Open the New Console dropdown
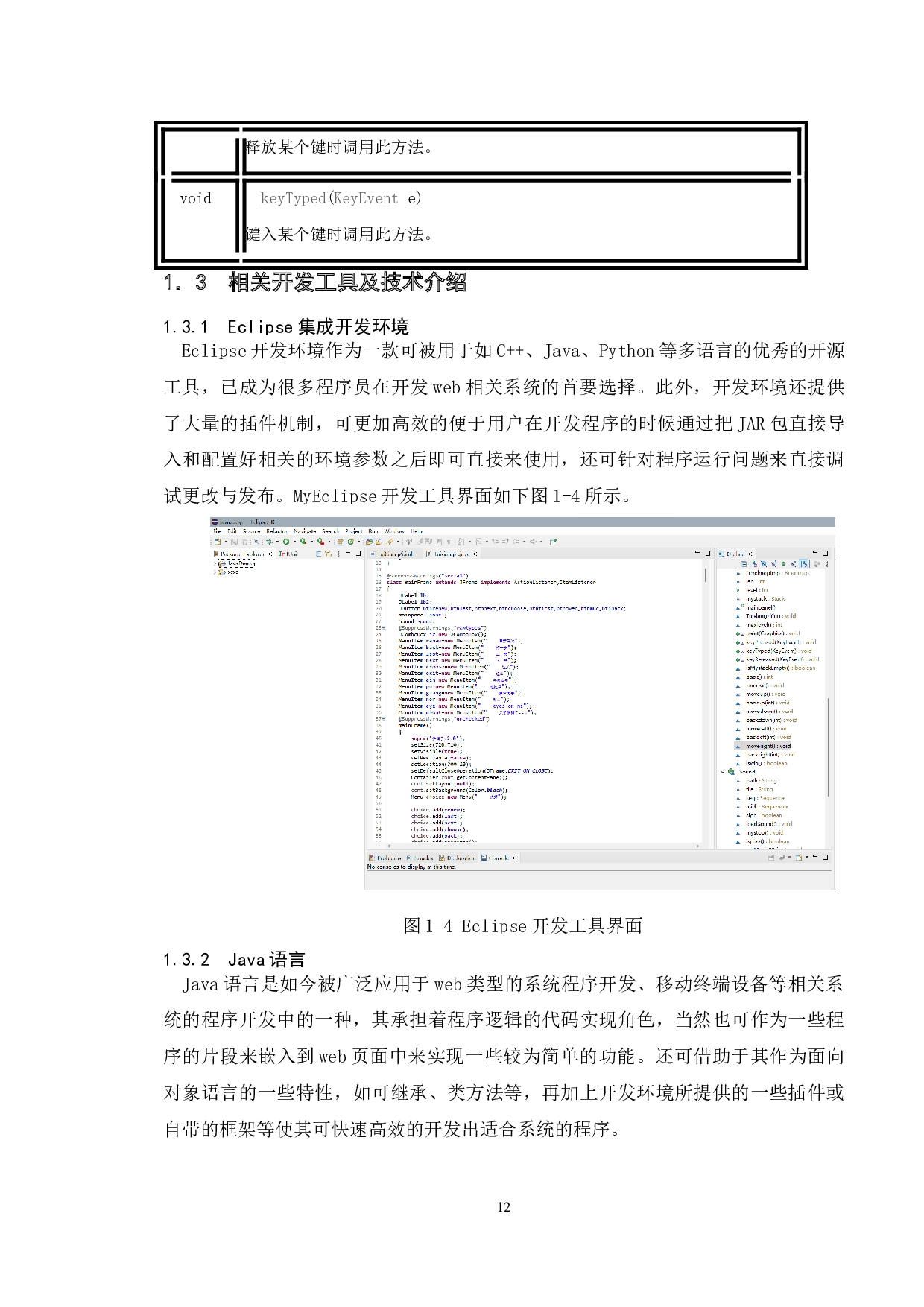924x1307 pixels. pyautogui.click(x=806, y=857)
